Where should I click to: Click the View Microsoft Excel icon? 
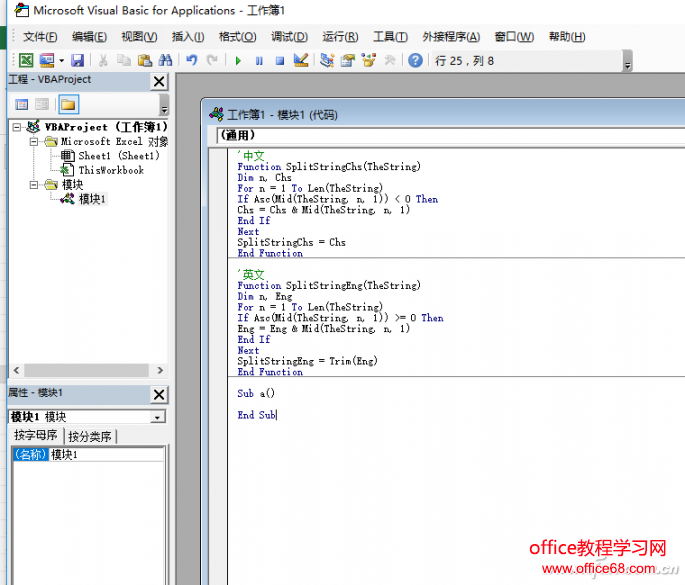coord(27,61)
